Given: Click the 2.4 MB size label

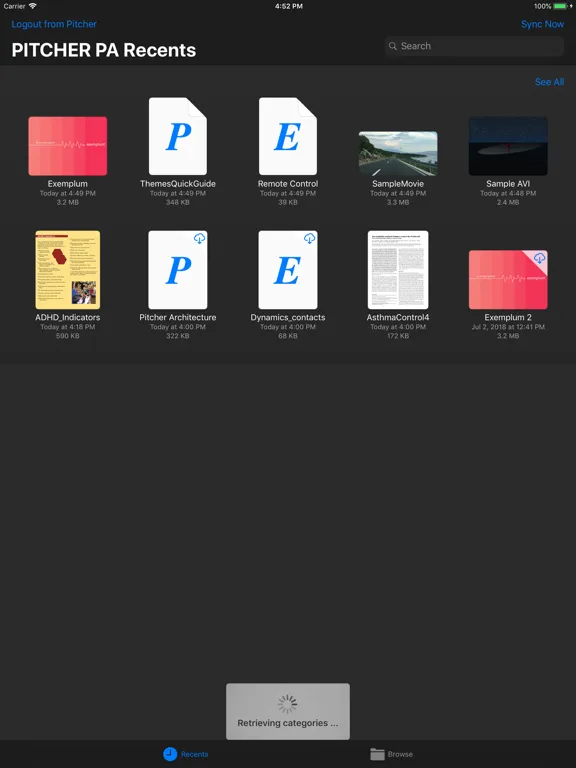Looking at the screenshot, I should tap(508, 202).
